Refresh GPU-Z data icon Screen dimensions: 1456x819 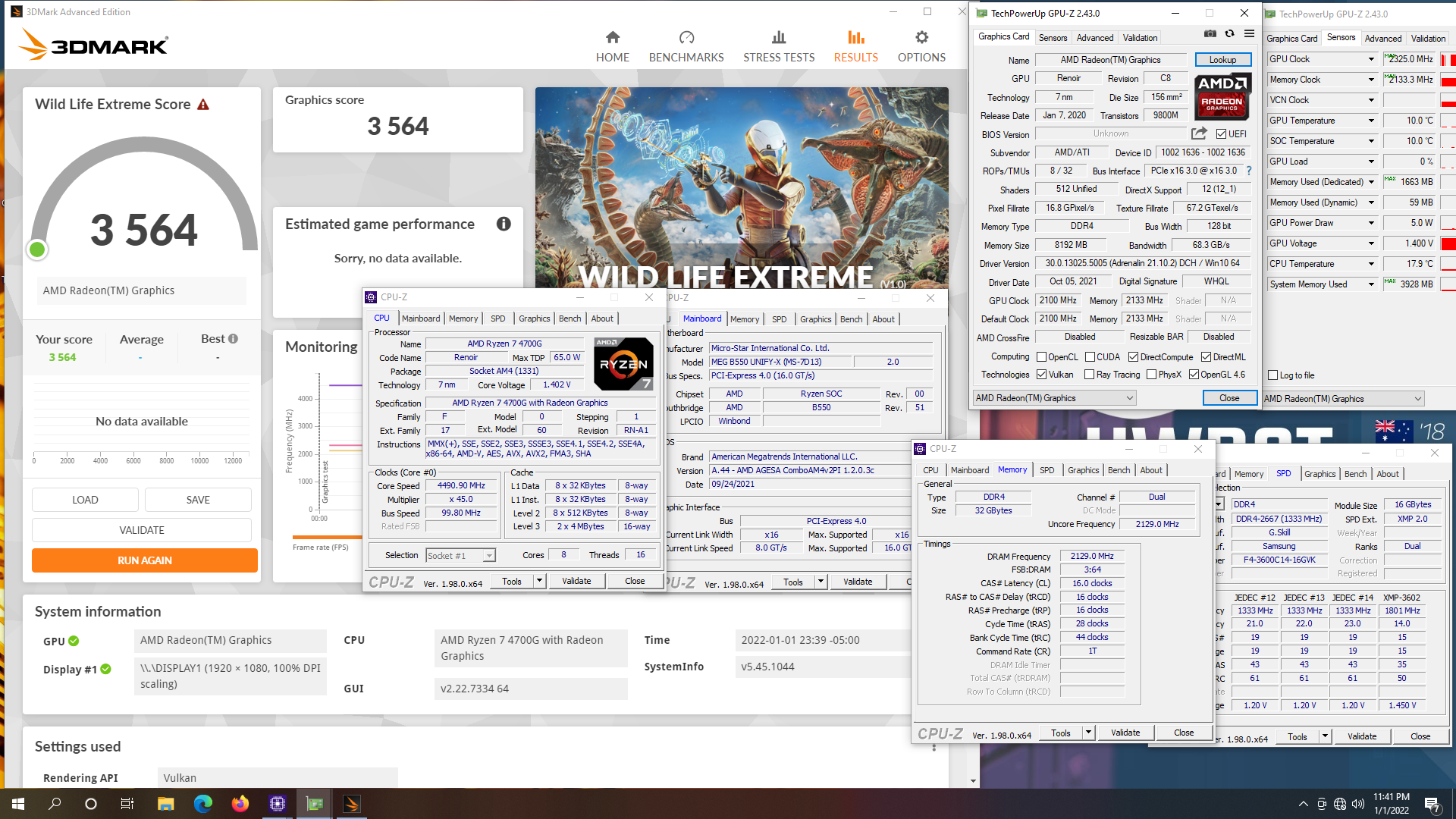1229,34
